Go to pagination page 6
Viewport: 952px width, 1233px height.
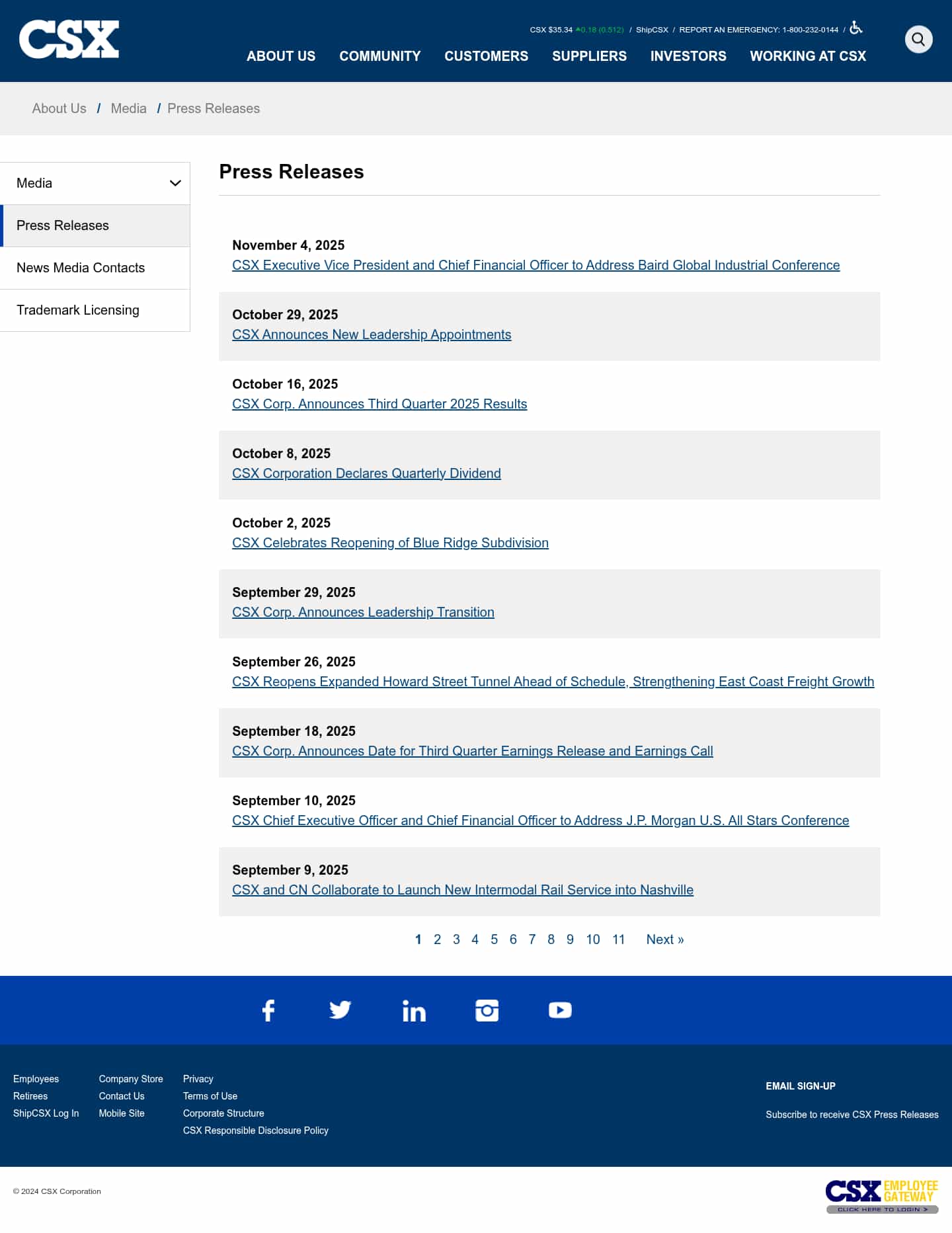point(513,939)
